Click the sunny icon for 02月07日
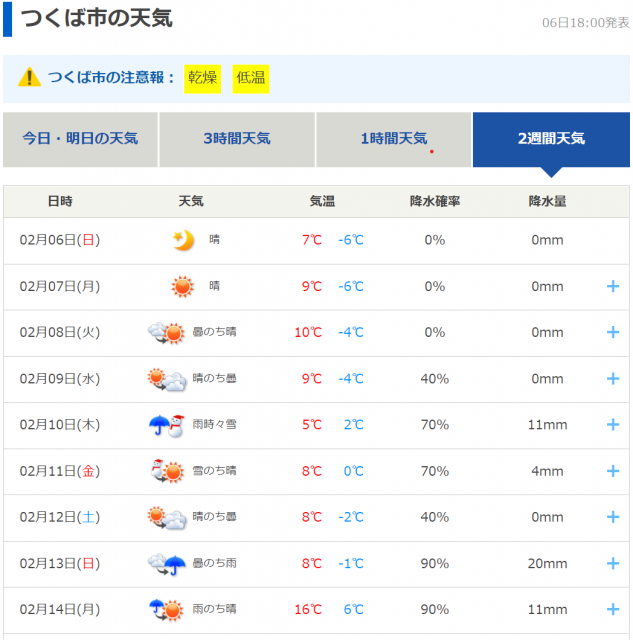The height and width of the screenshot is (640, 633). pos(182,287)
